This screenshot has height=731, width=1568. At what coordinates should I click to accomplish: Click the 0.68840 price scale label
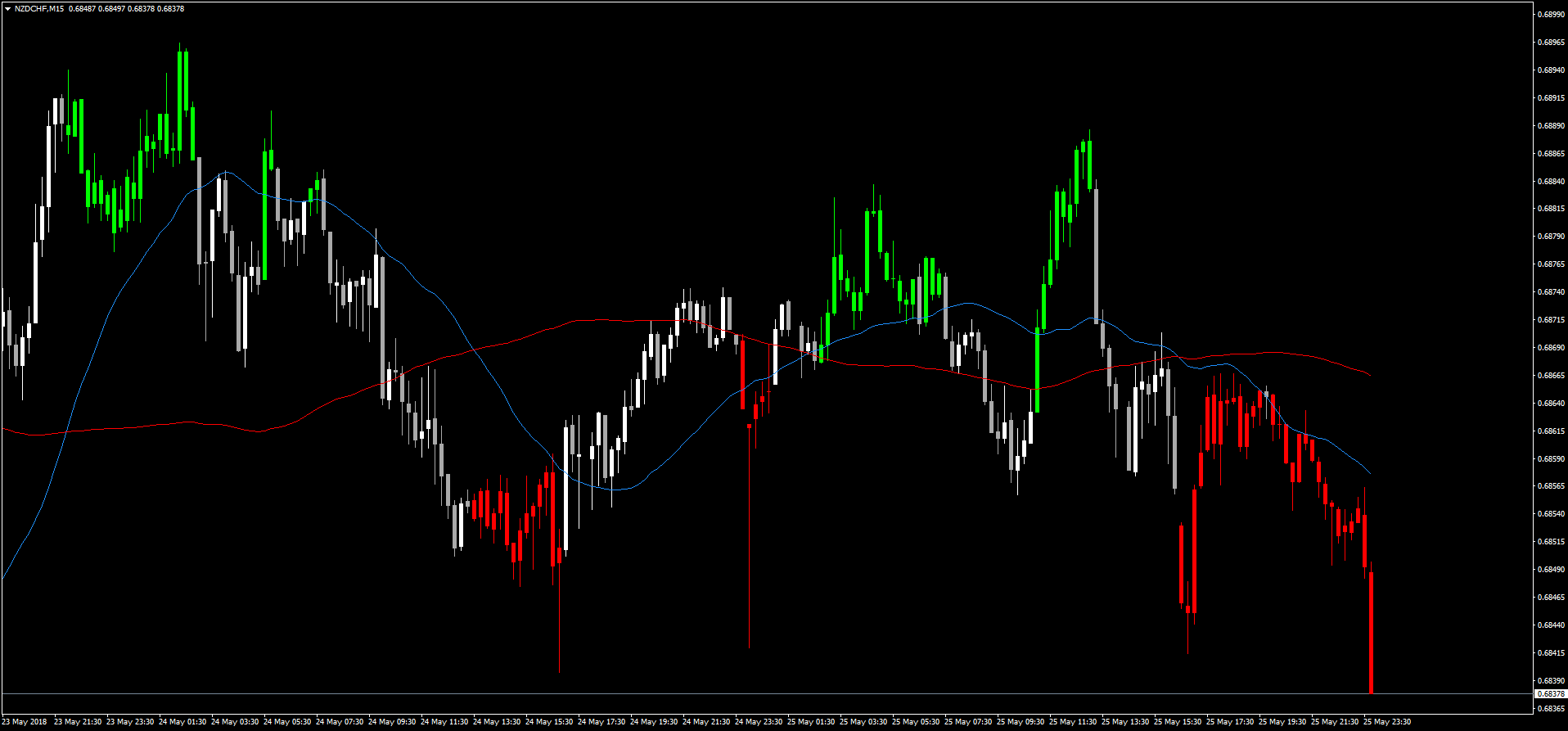tap(1551, 182)
